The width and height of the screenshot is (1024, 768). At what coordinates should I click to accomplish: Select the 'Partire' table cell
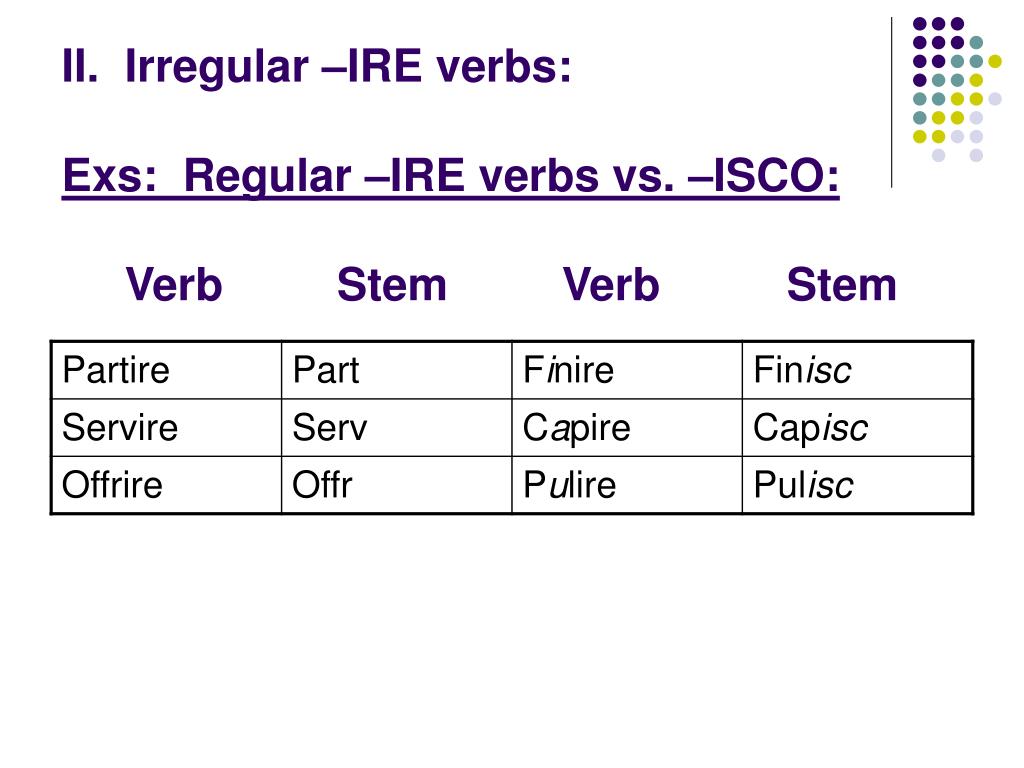point(167,370)
